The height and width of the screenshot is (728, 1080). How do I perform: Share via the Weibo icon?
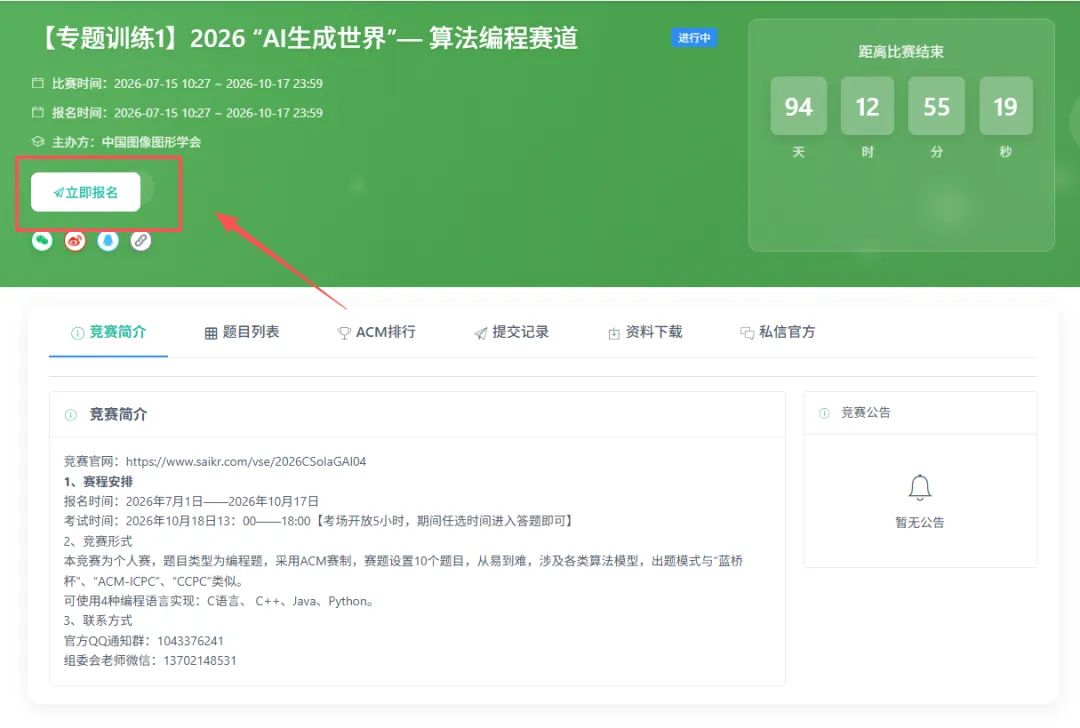[x=75, y=240]
